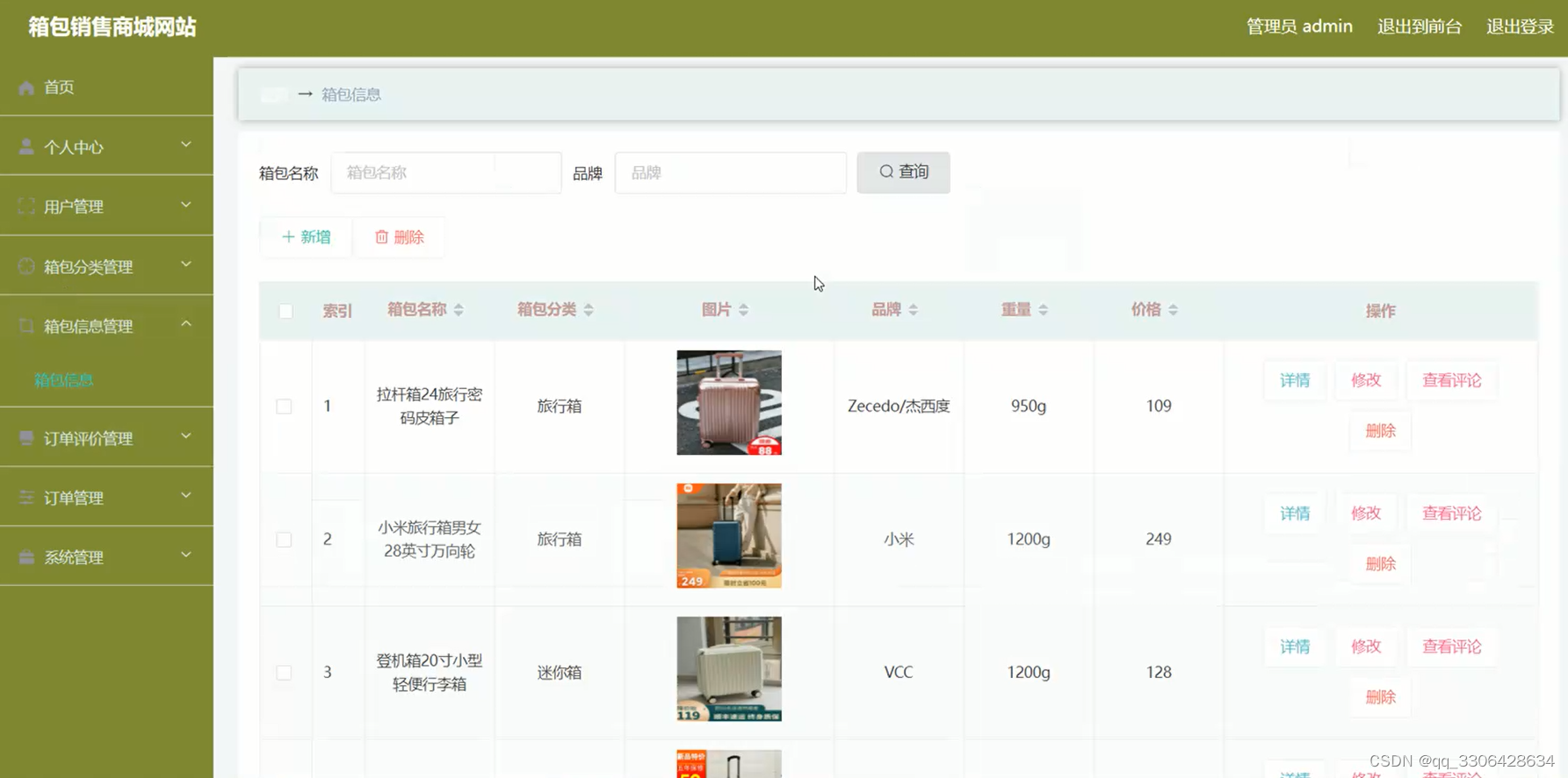Click the 查询 search button
The height and width of the screenshot is (778, 1568).
(x=903, y=172)
